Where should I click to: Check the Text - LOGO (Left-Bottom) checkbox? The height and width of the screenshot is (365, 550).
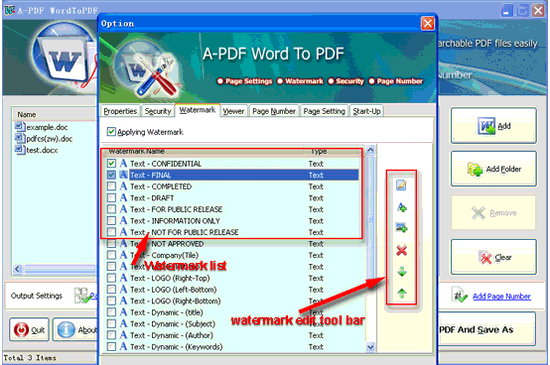(x=111, y=289)
